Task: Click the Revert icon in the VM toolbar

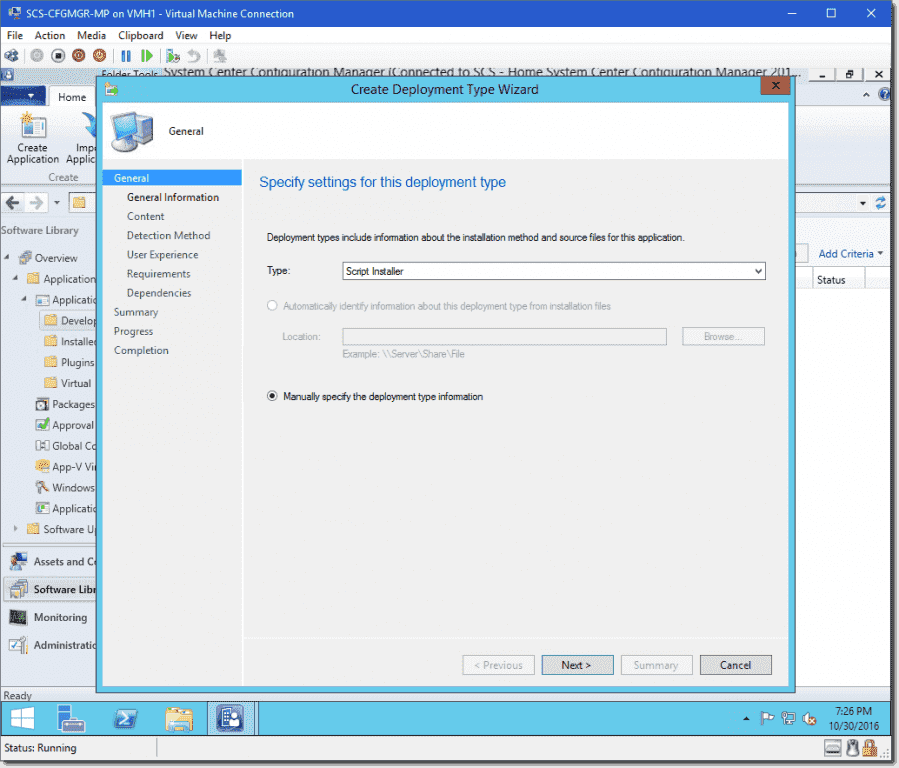Action: point(192,55)
